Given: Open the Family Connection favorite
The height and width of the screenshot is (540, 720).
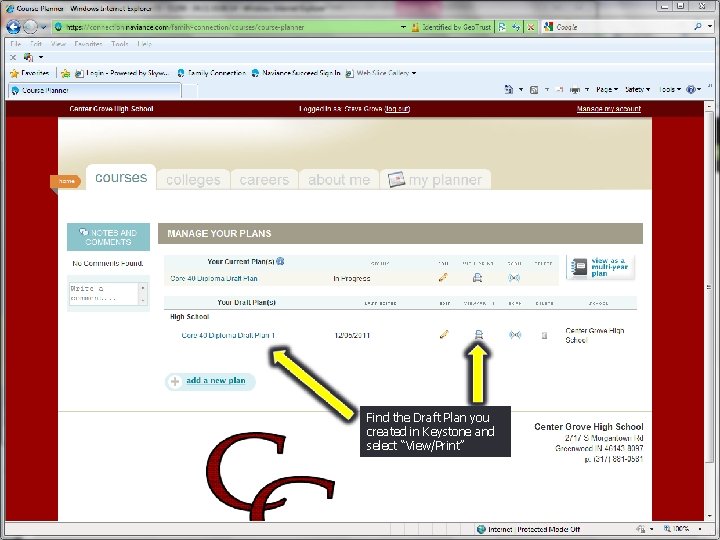Looking at the screenshot, I should pos(211,73).
